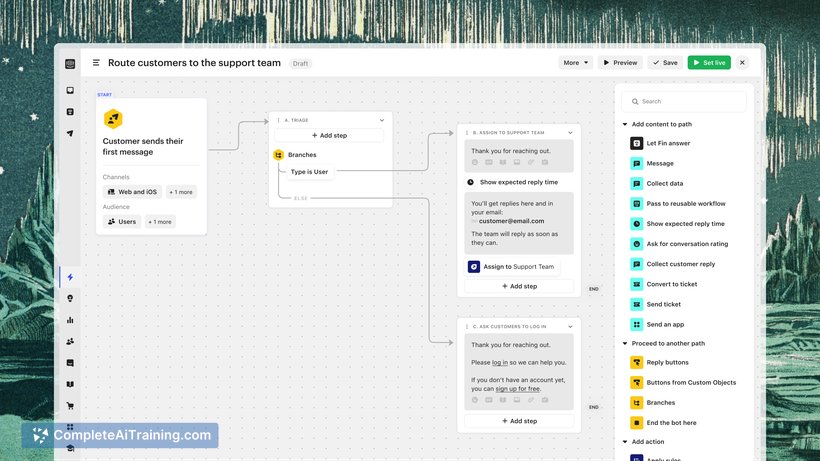Click the Save button

(x=665, y=63)
